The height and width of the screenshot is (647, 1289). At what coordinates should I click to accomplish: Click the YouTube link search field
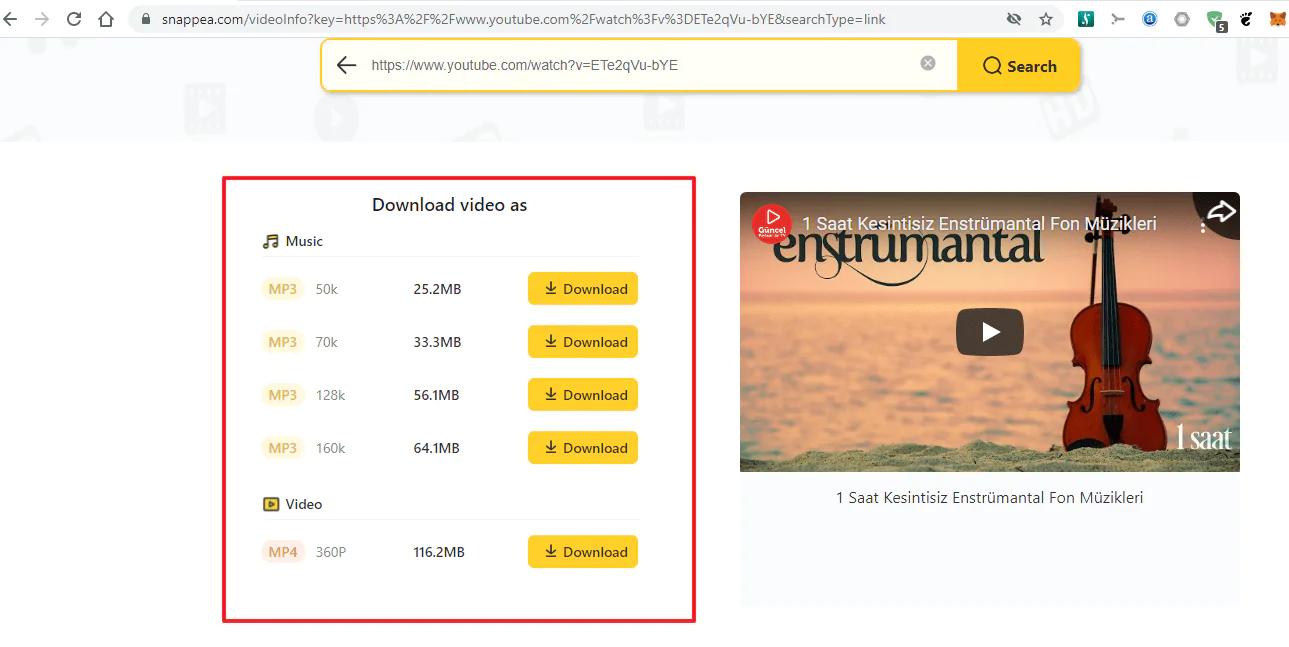(x=638, y=65)
